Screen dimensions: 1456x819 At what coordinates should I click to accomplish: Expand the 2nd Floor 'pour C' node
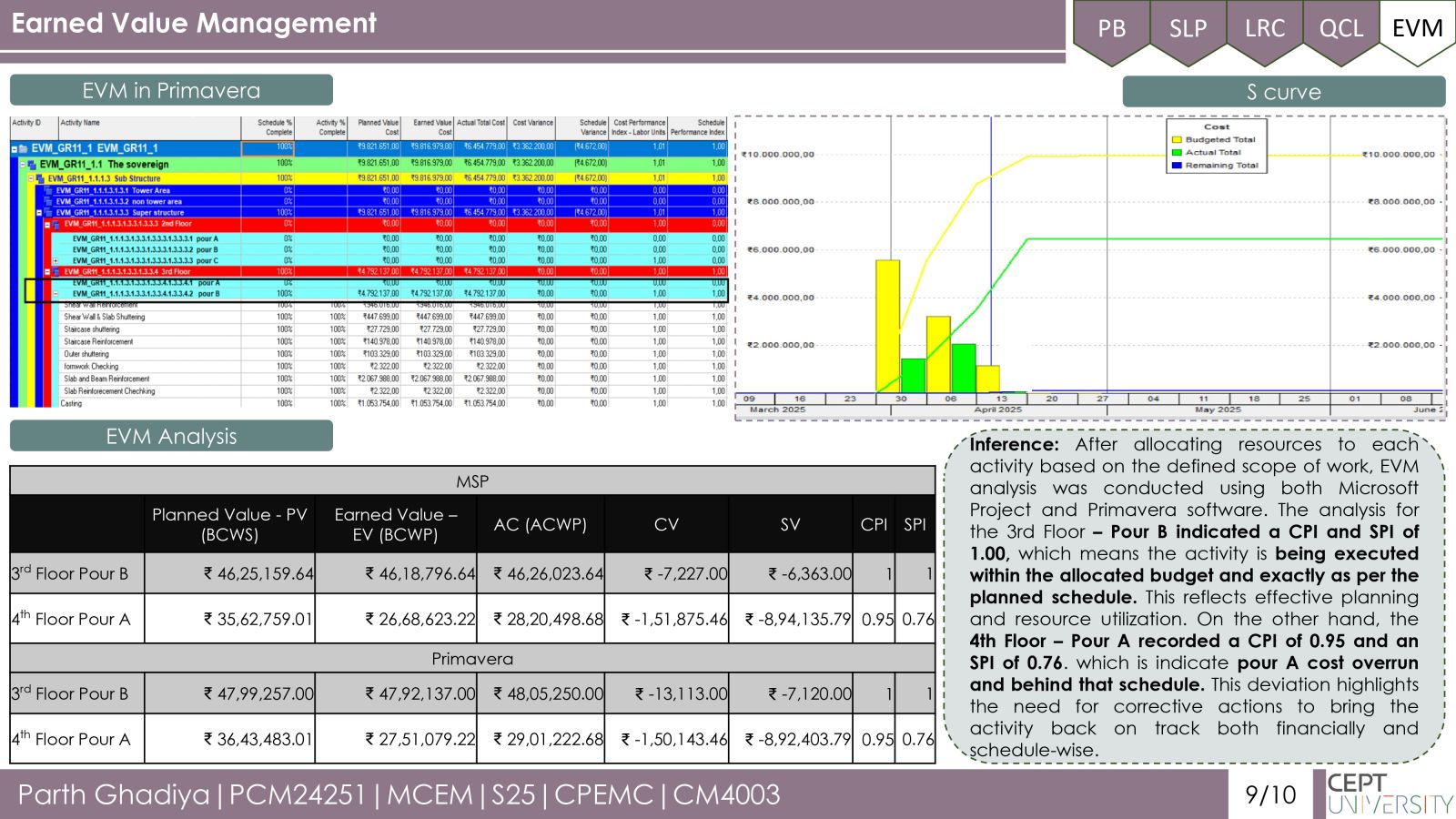[x=56, y=260]
